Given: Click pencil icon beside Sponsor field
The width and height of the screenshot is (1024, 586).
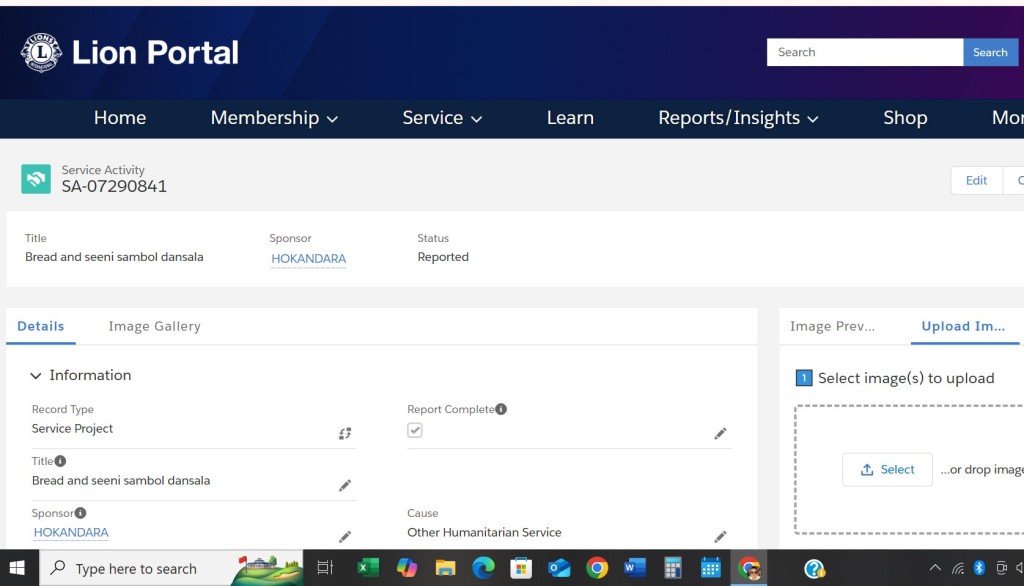Looking at the screenshot, I should pos(345,537).
